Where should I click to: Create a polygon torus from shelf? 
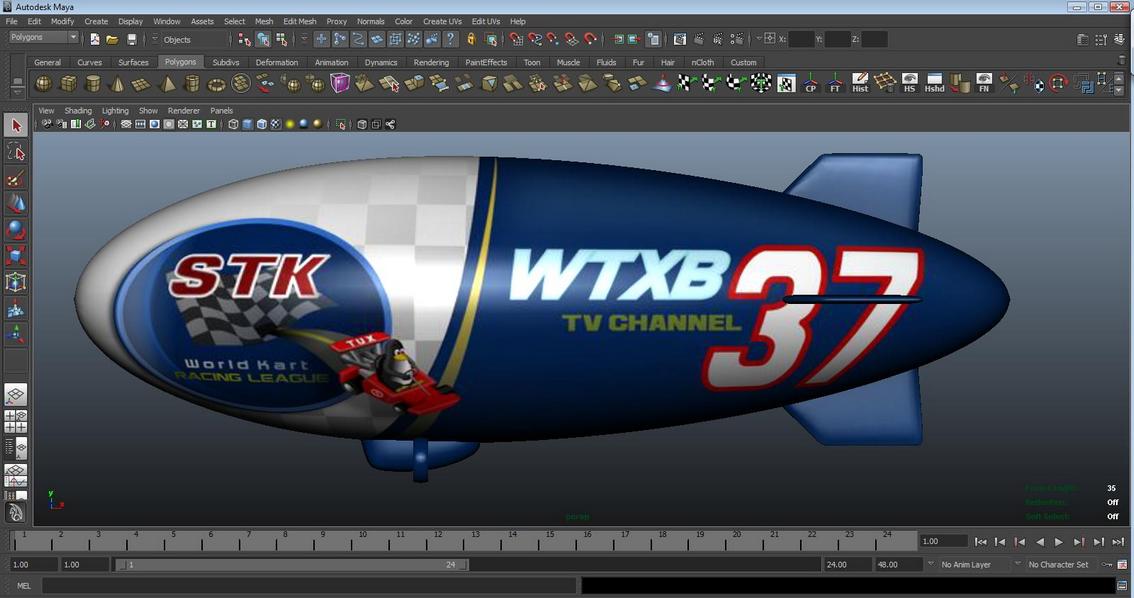pyautogui.click(x=216, y=84)
